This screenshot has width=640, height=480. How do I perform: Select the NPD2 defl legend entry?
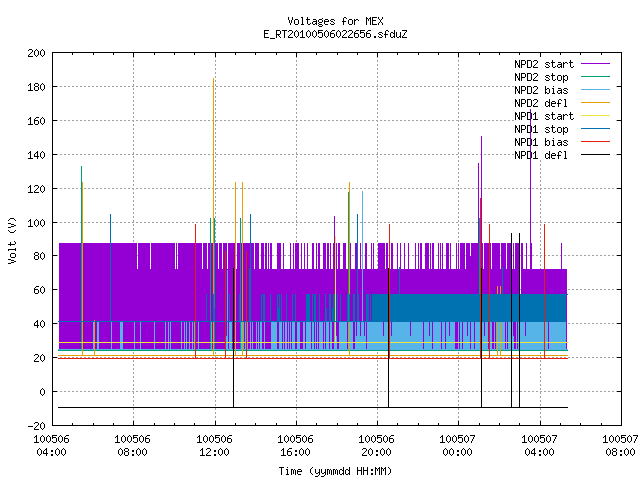pyautogui.click(x=541, y=103)
